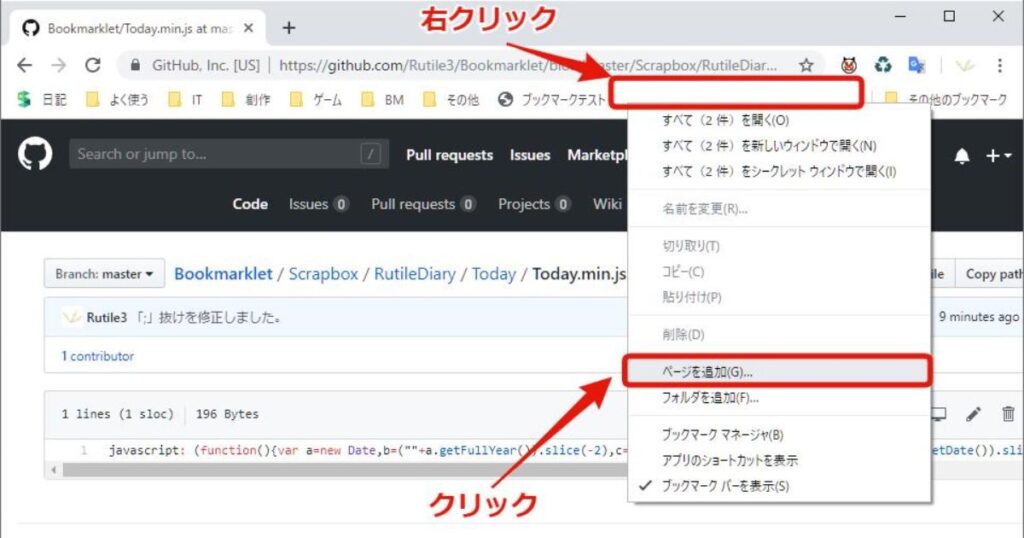Screen dimensions: 1024x538
Task: Click the ブックマークテスト bookmark
Action: coord(552,99)
